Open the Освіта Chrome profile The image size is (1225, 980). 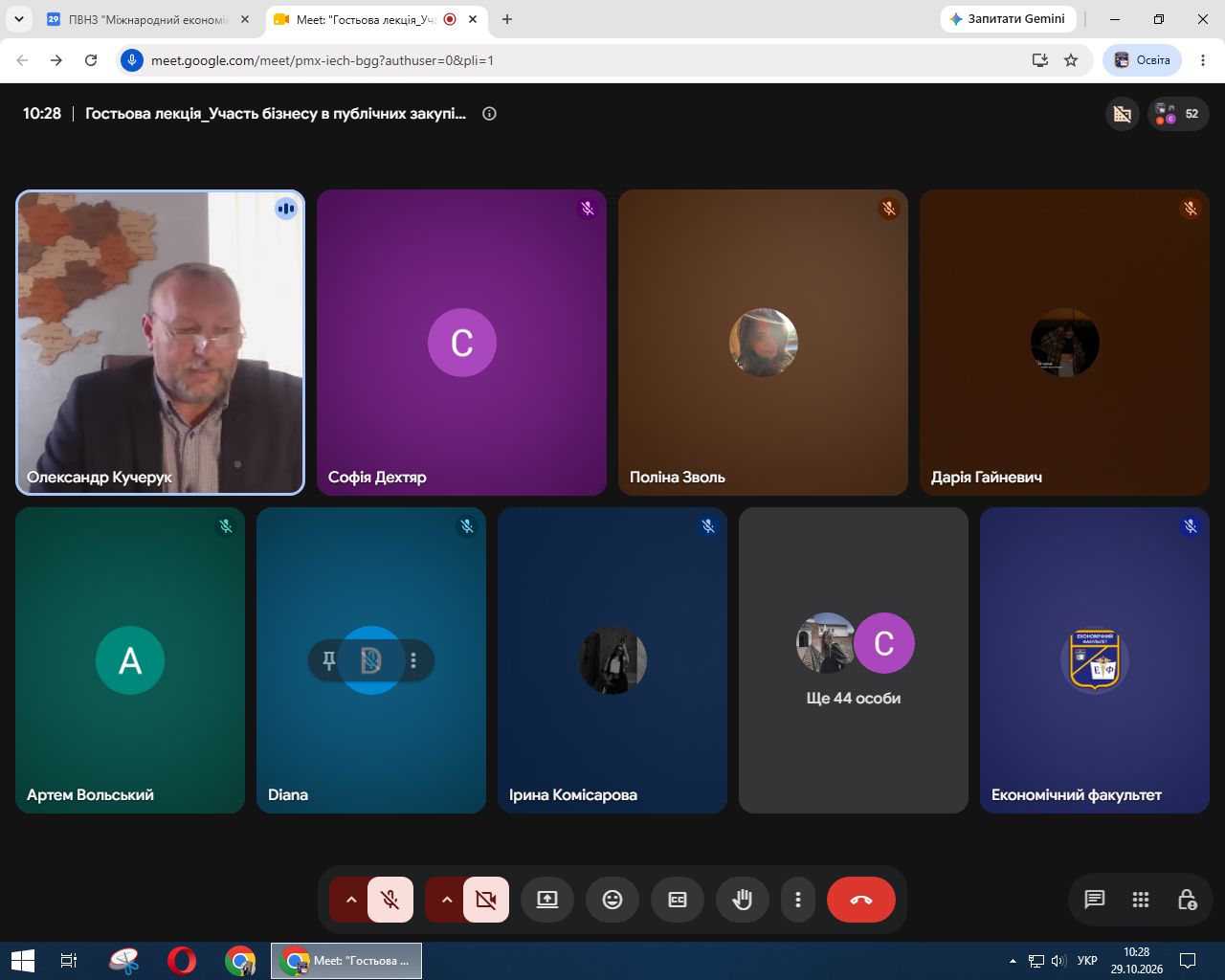(x=1143, y=60)
